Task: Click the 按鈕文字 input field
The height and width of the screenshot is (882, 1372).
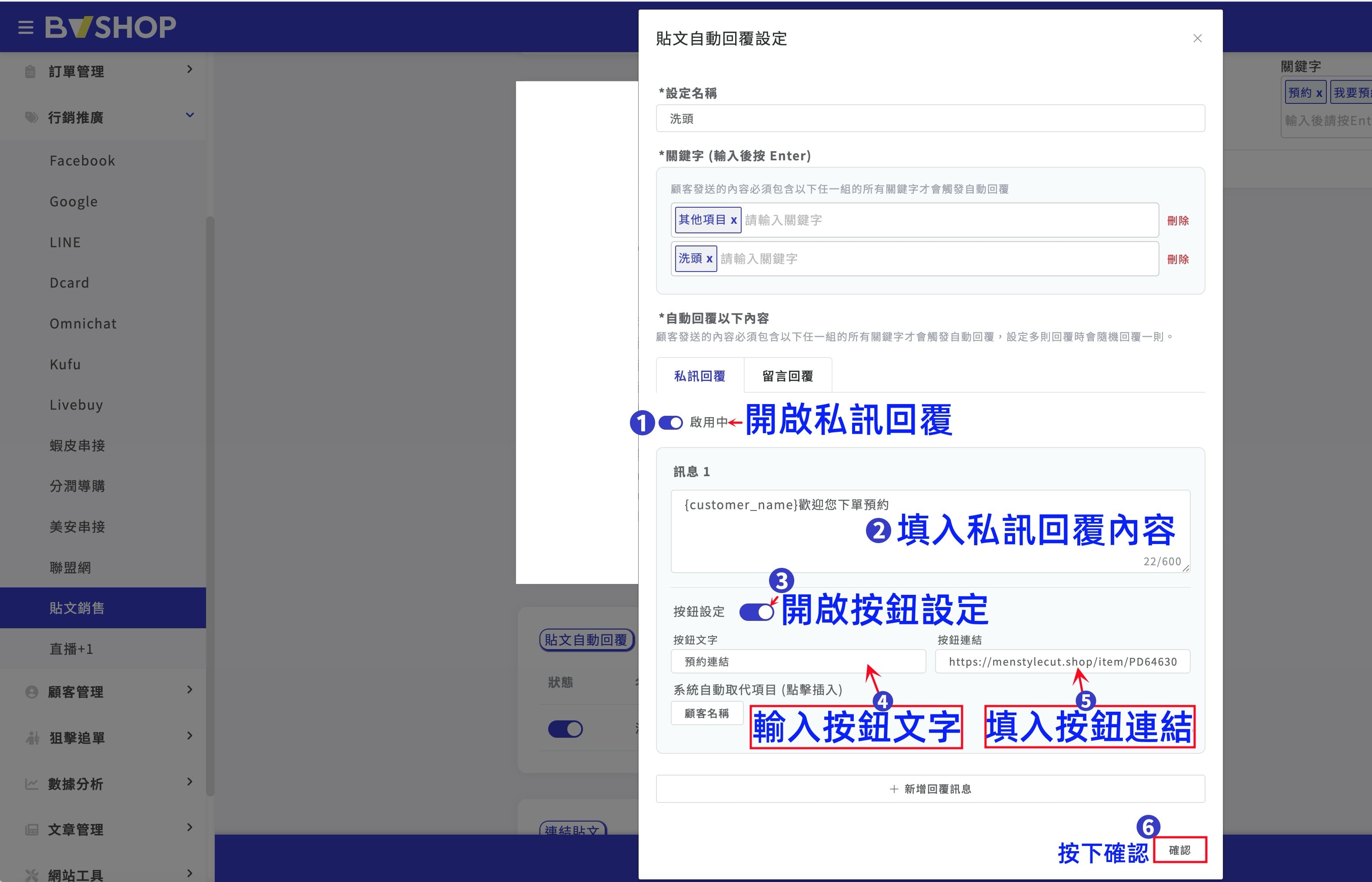Action: click(x=798, y=661)
